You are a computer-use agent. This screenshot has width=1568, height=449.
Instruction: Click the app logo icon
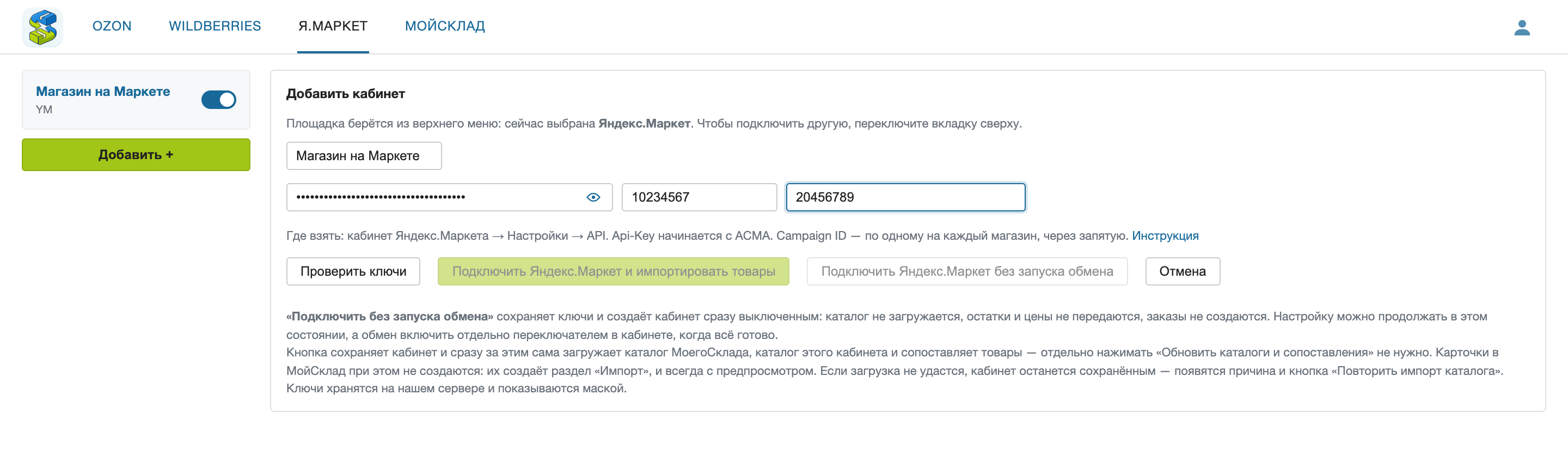click(x=42, y=27)
